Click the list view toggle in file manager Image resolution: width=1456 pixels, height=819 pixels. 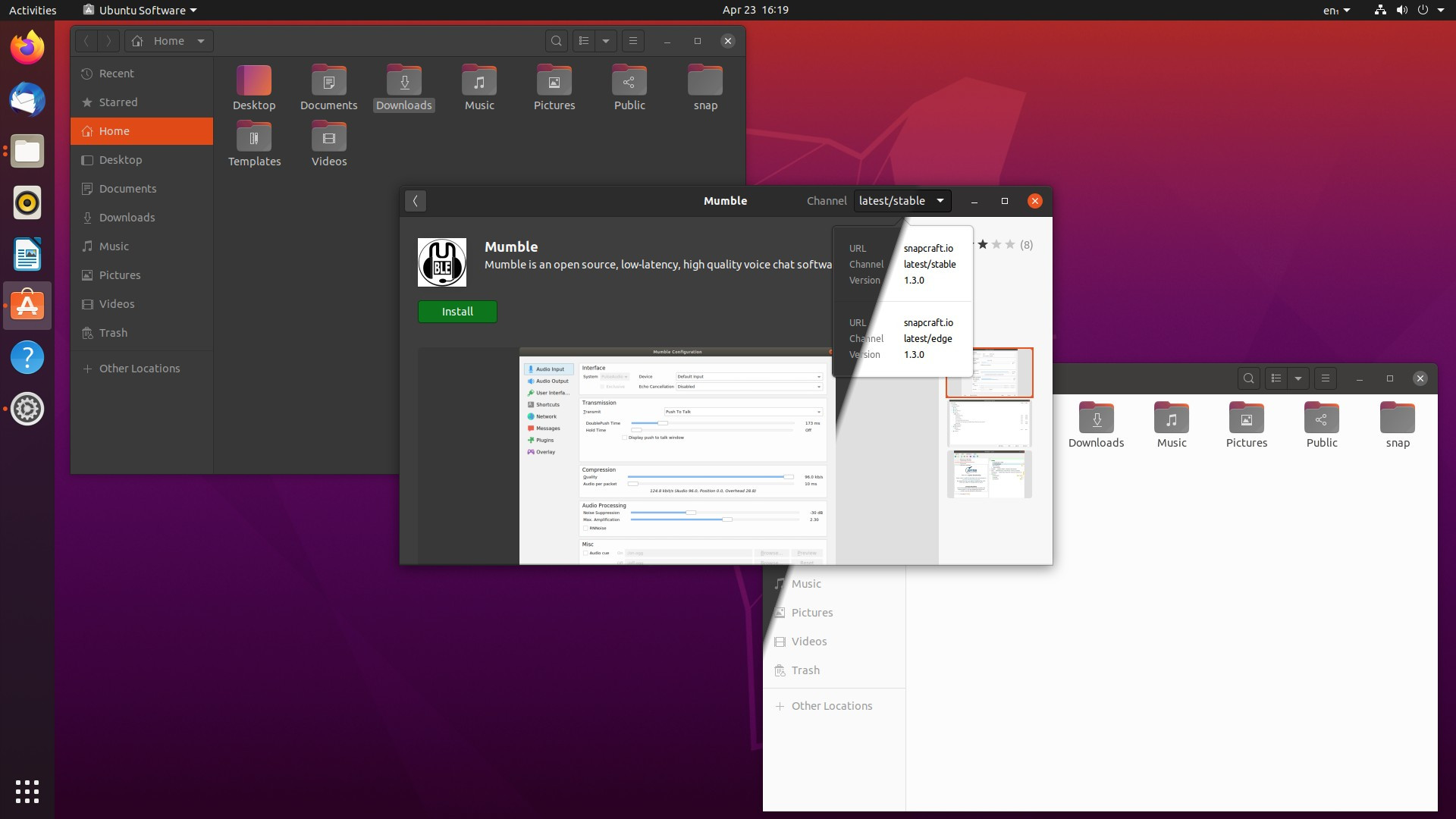click(x=582, y=40)
